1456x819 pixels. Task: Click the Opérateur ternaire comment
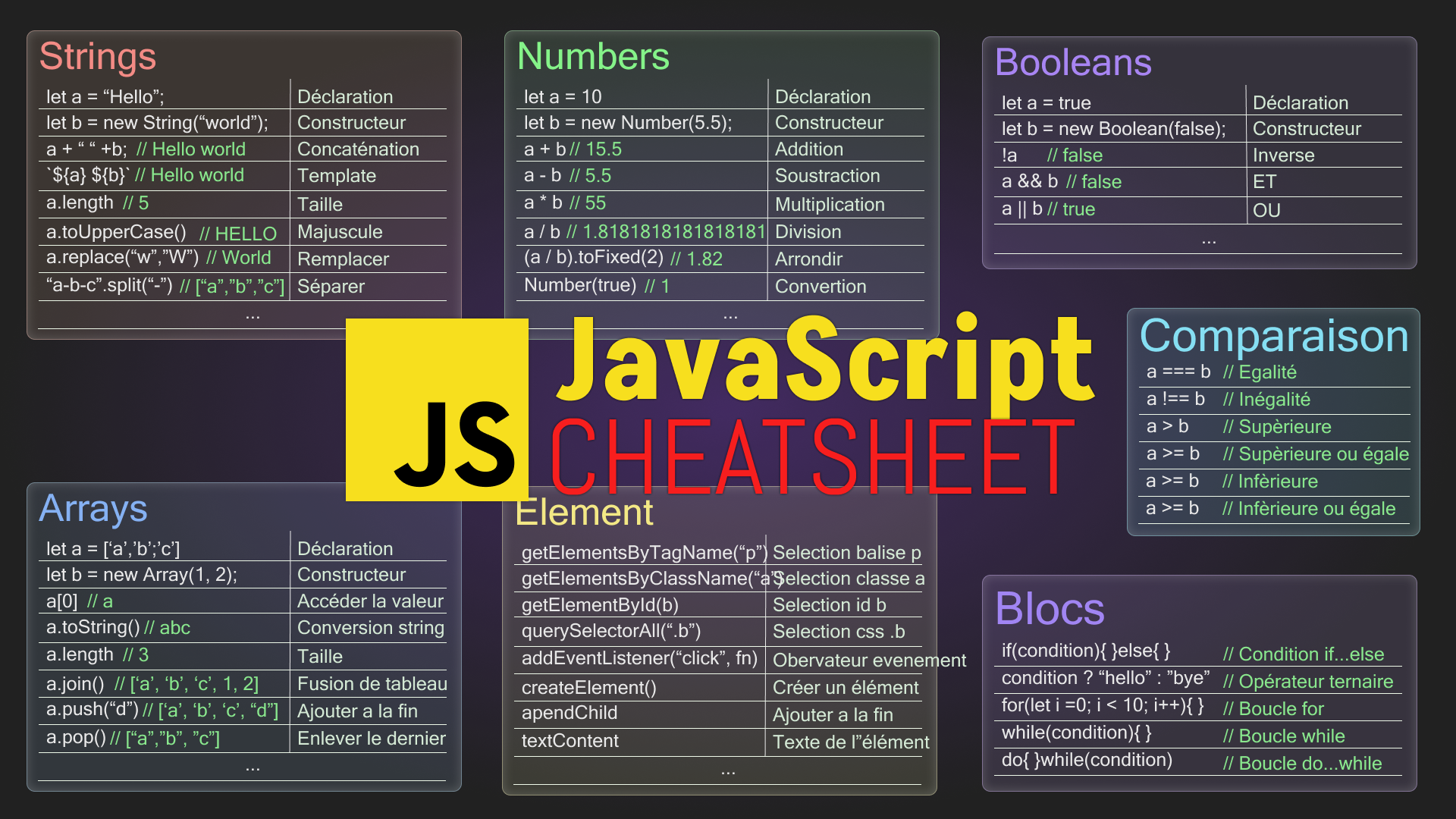(1308, 682)
